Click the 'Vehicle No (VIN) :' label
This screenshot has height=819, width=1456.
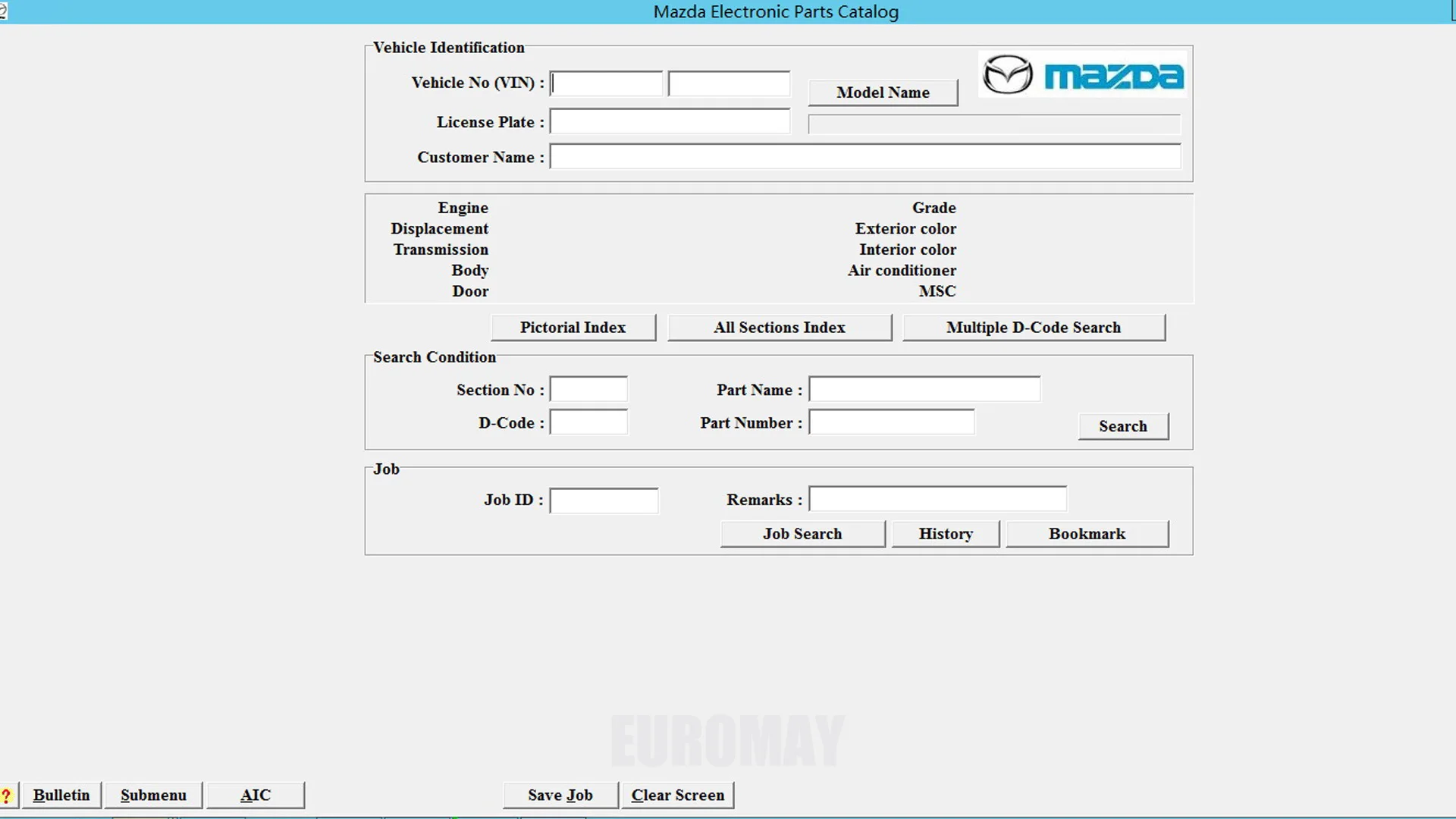pos(478,83)
